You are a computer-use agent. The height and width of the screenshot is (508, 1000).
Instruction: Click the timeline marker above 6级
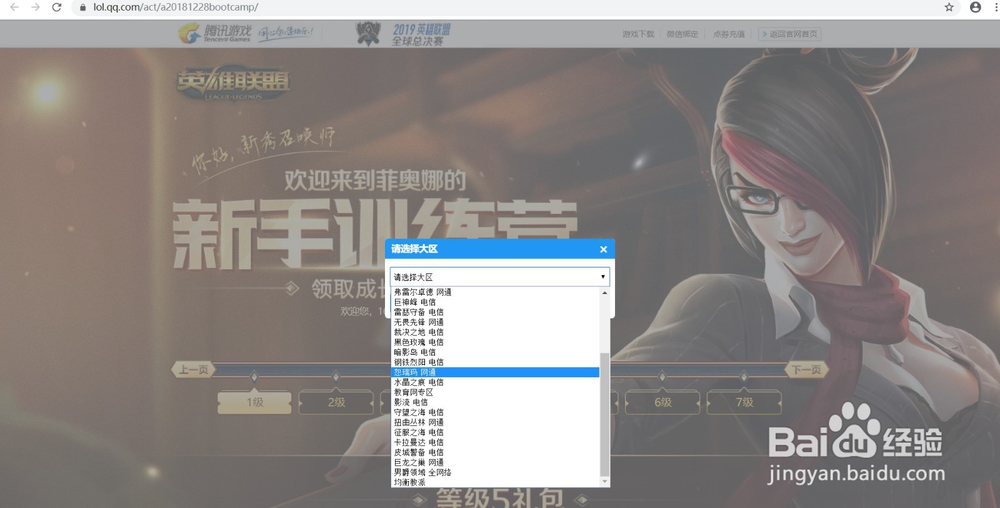(x=663, y=377)
